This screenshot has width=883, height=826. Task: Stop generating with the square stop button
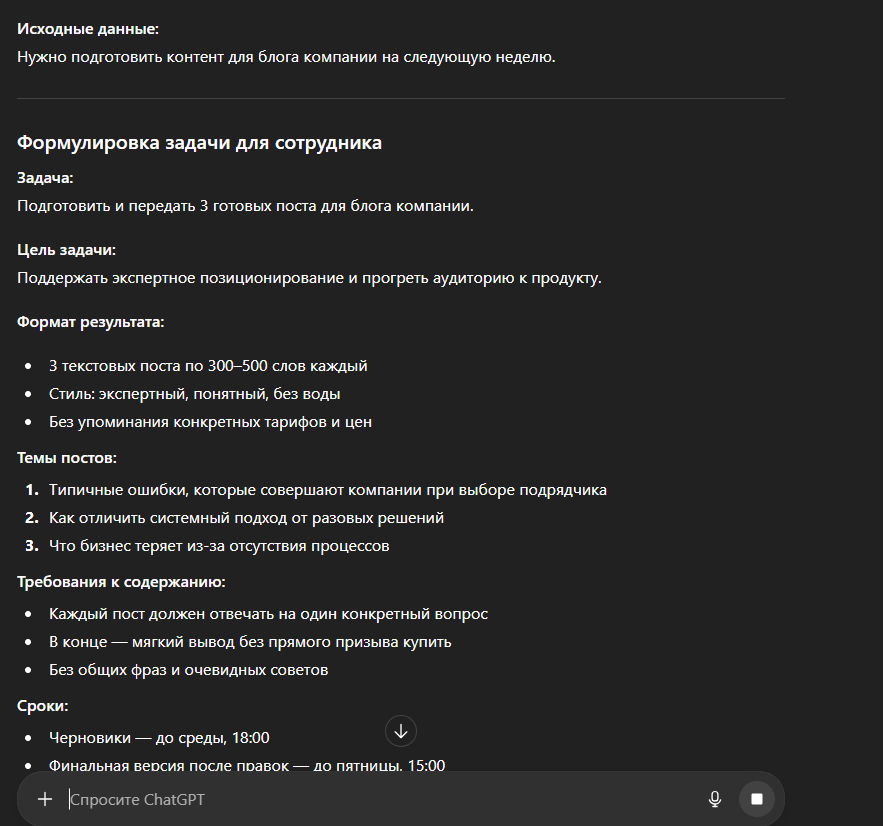pyautogui.click(x=757, y=799)
